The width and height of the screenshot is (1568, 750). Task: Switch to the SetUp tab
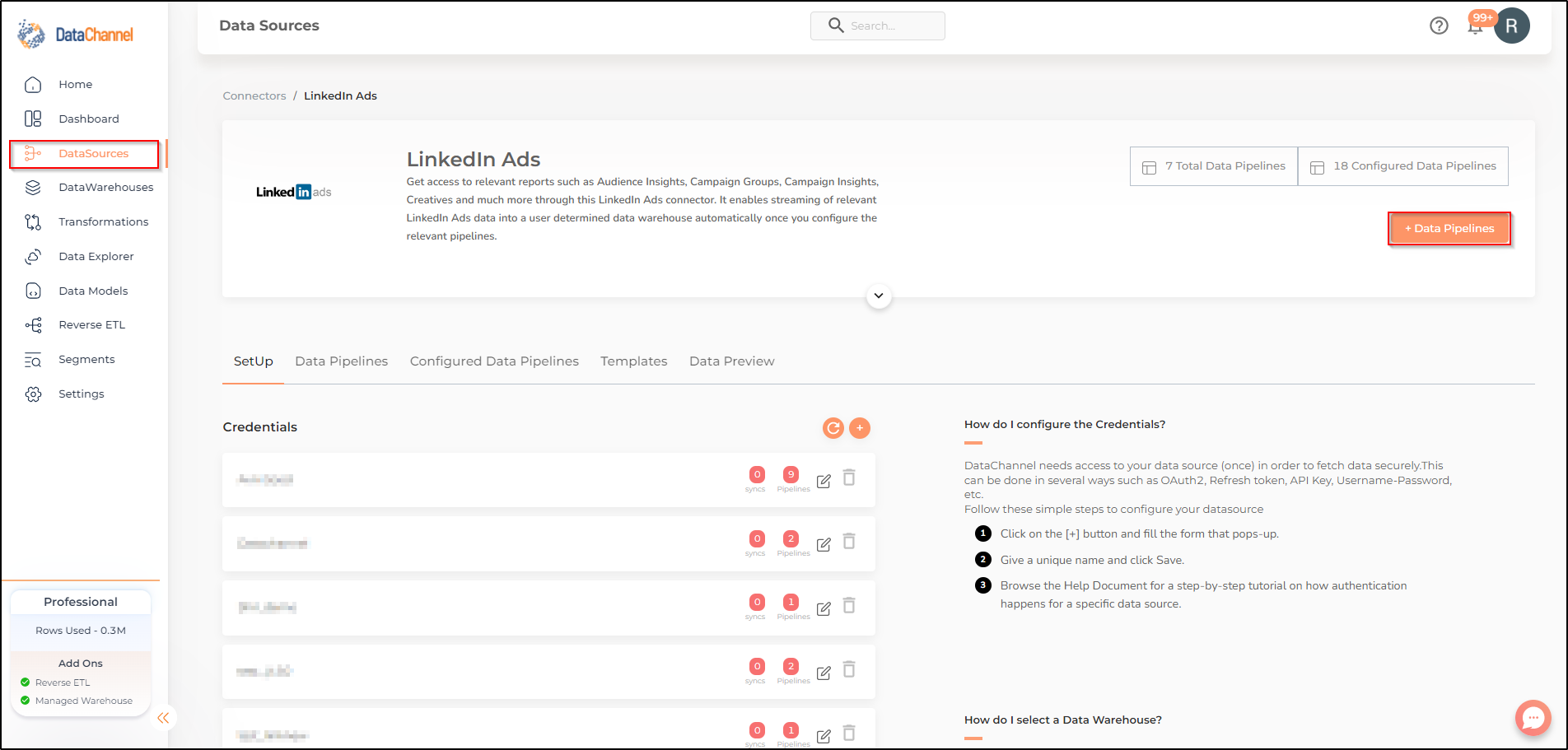(x=253, y=361)
